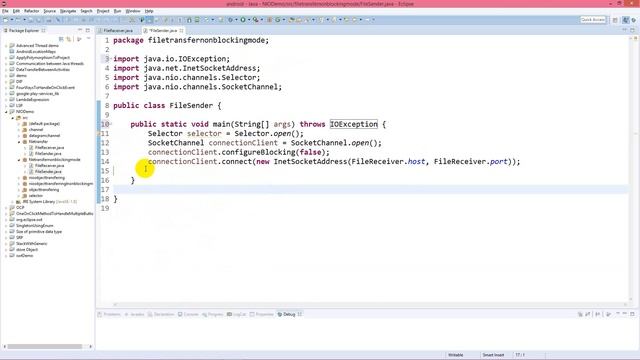Open the Console tab
Viewport: 640px width, 360px height.
click(x=188, y=314)
